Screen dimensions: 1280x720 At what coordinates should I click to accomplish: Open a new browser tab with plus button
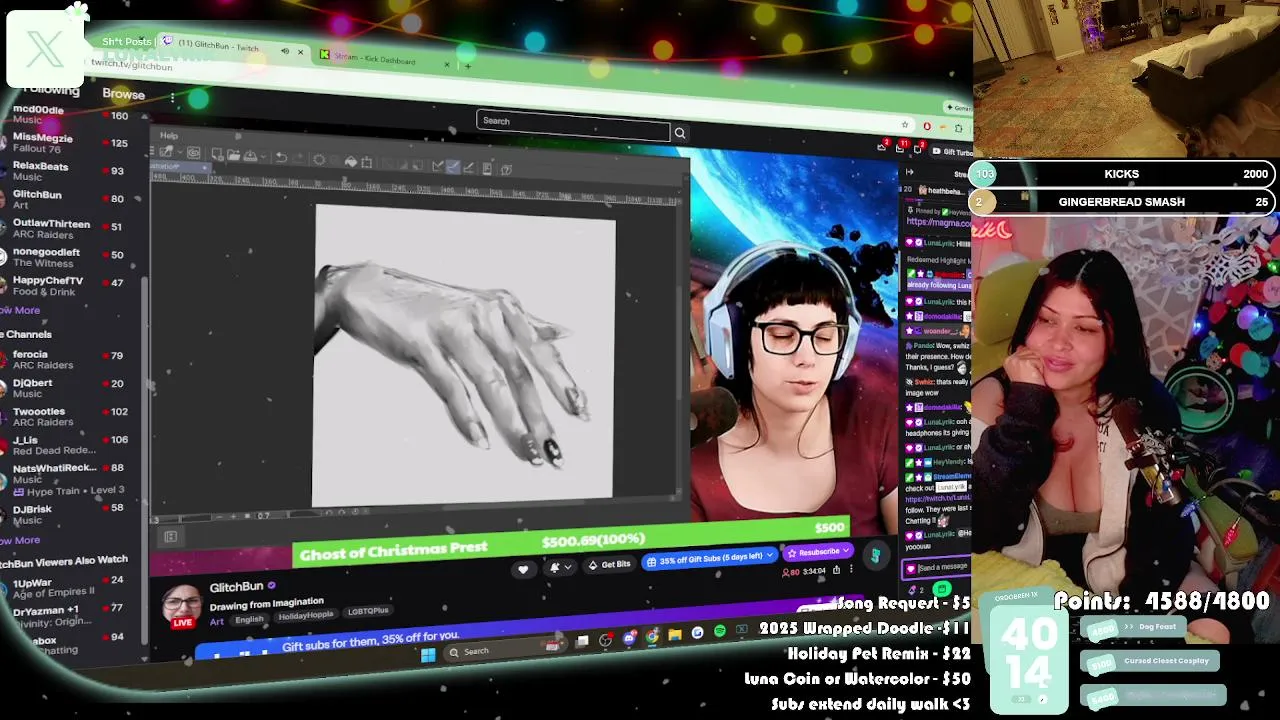(x=468, y=66)
